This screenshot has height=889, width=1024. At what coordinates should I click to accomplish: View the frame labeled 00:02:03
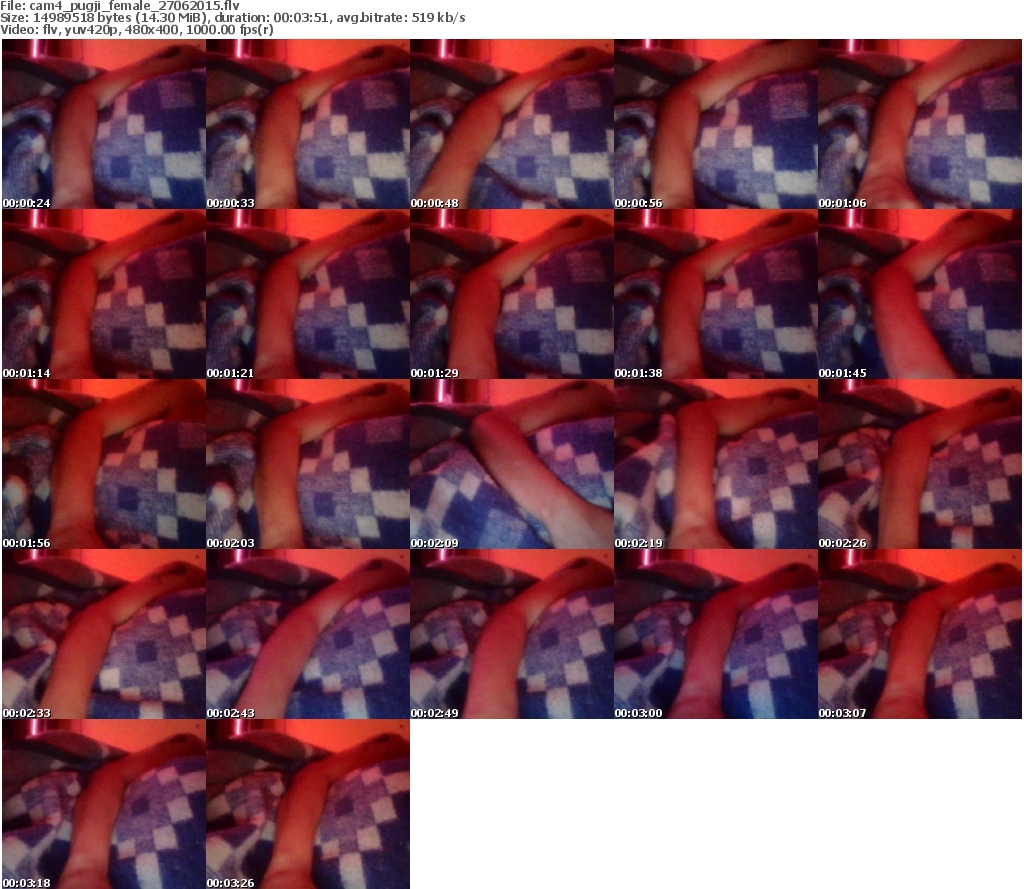click(308, 464)
